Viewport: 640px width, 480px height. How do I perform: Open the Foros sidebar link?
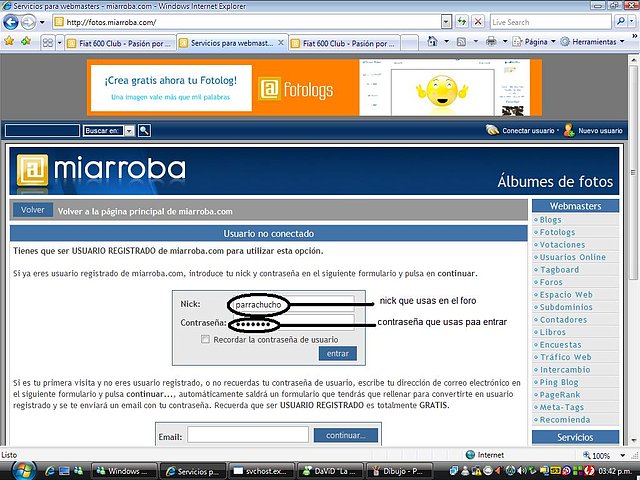[x=551, y=282]
